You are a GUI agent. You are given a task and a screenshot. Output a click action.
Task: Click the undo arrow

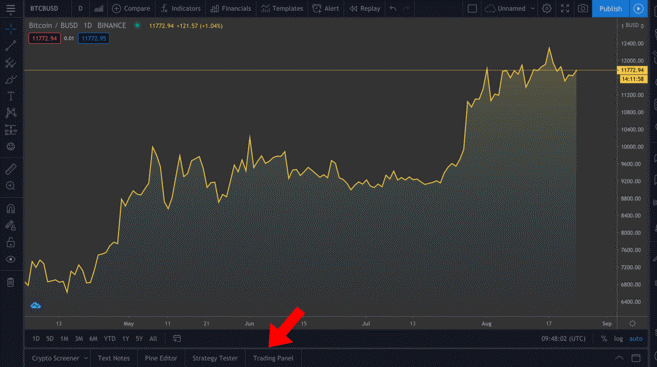click(393, 9)
